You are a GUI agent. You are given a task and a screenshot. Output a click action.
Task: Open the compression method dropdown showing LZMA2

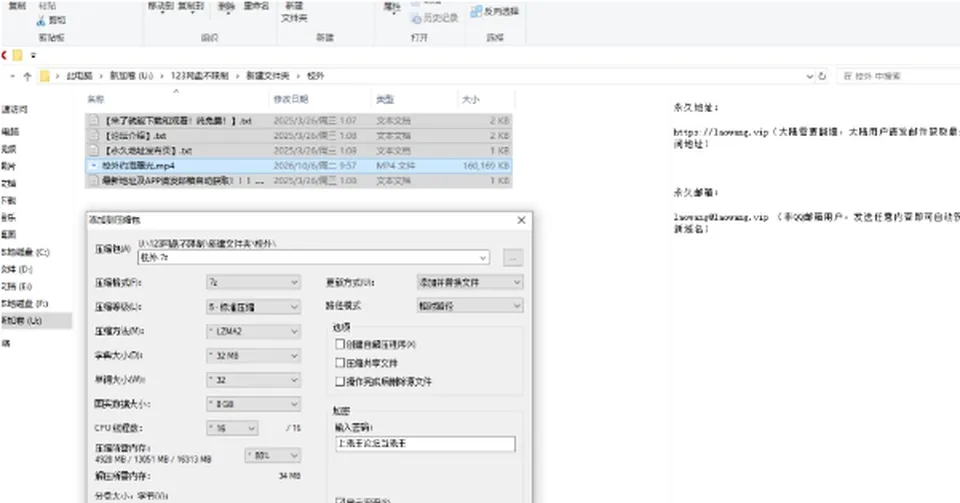(253, 331)
